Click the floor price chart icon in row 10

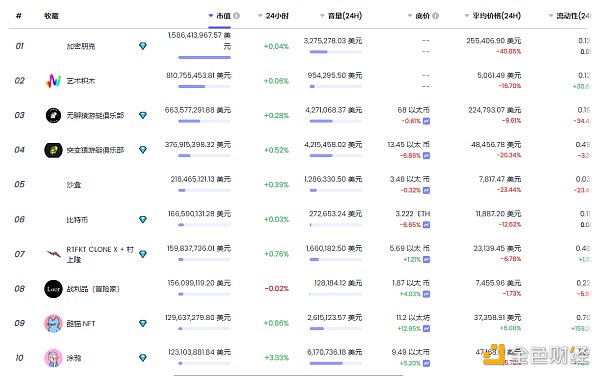click(426, 363)
